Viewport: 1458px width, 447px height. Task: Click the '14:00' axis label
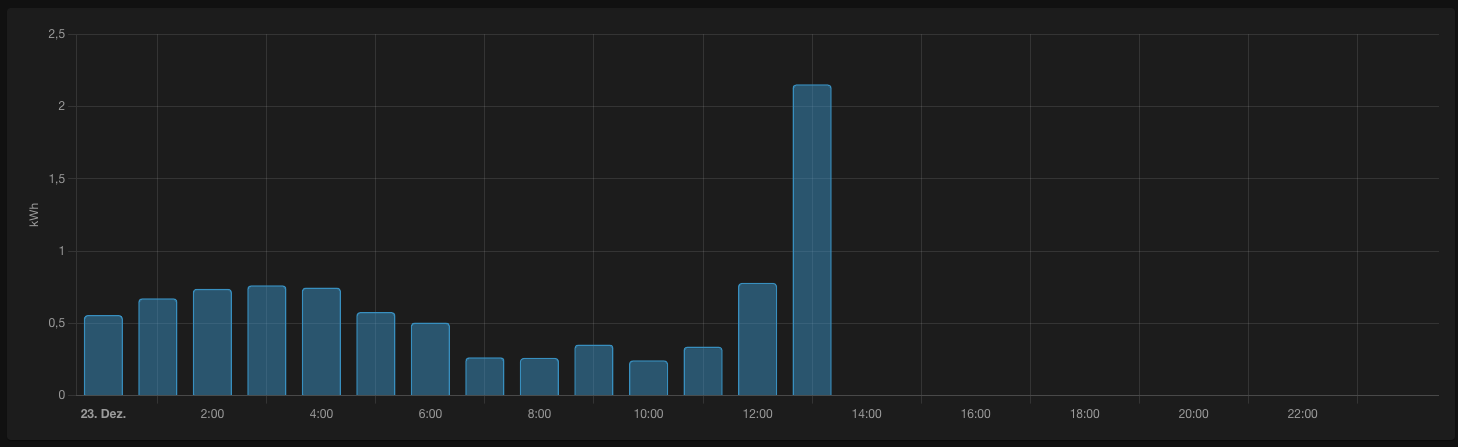pyautogui.click(x=866, y=414)
